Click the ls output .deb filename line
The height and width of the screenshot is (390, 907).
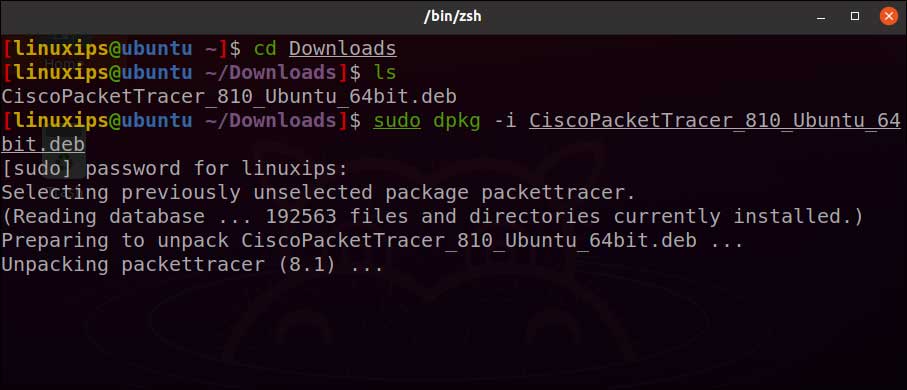point(229,96)
